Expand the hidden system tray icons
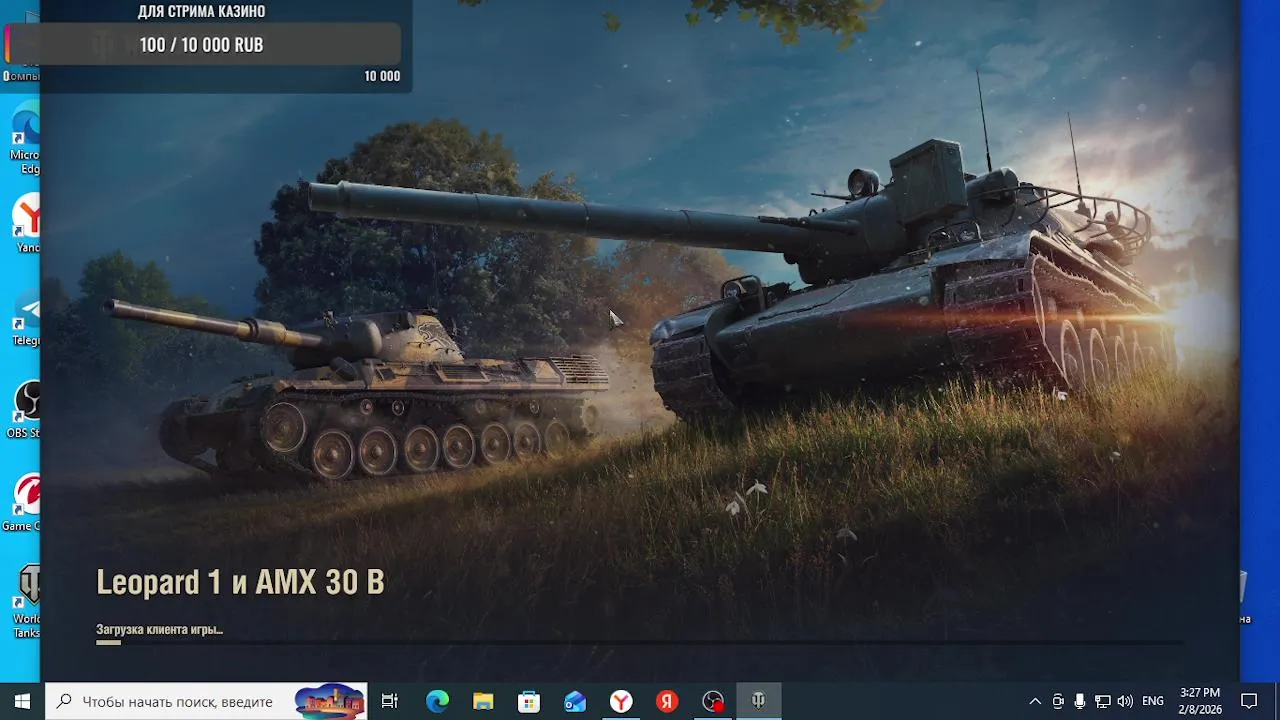 click(x=1035, y=701)
